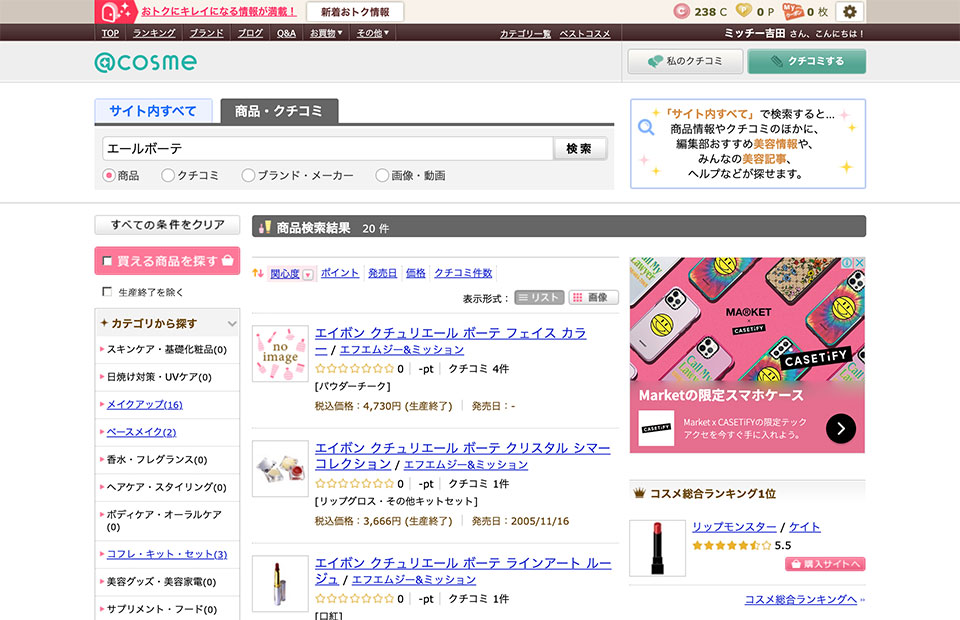
Task: Click the CASETiFY phone case ad image
Action: pos(747,319)
